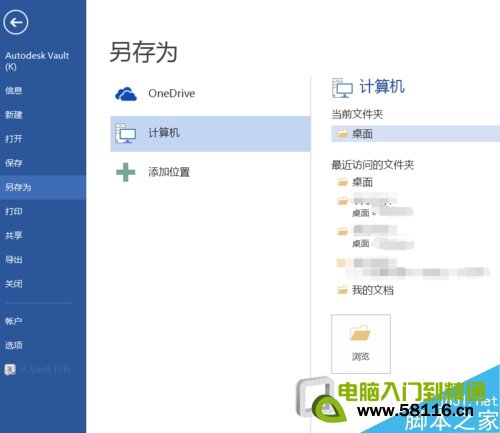Choose the 计算机 computer icon location
Screen dimensions: 500x433
click(125, 133)
